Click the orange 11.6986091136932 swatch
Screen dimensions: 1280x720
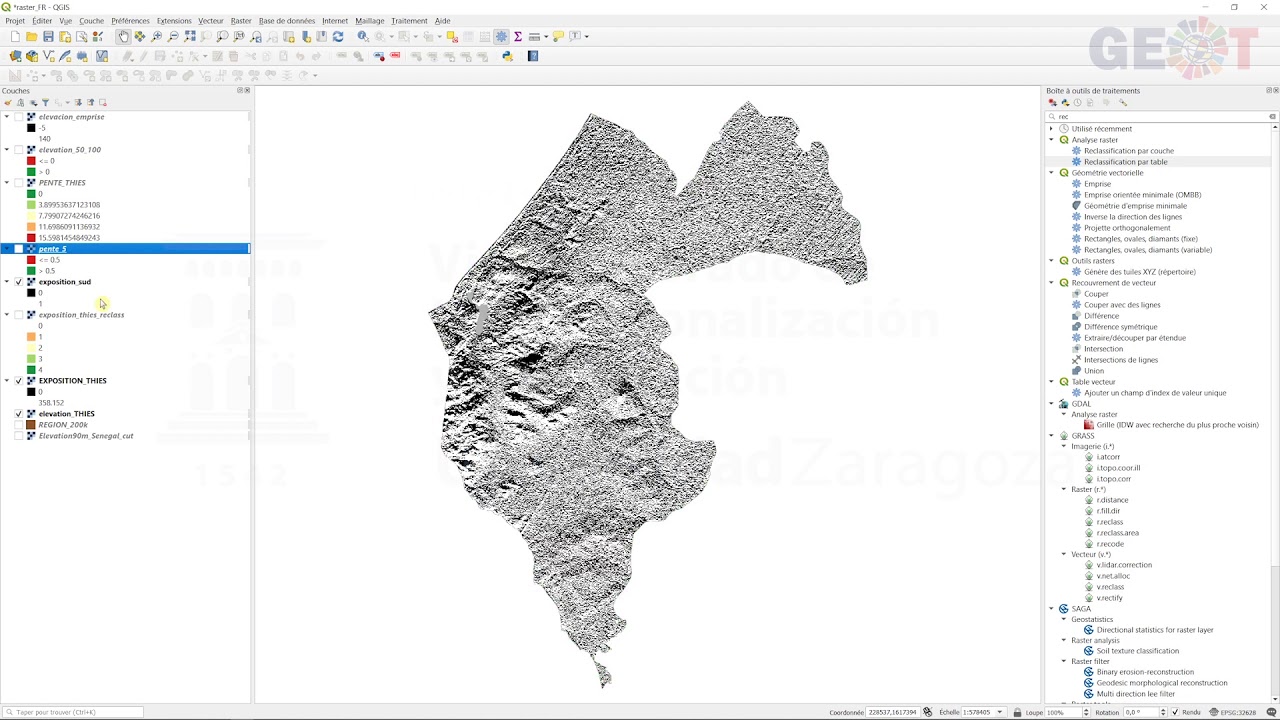pyautogui.click(x=31, y=227)
